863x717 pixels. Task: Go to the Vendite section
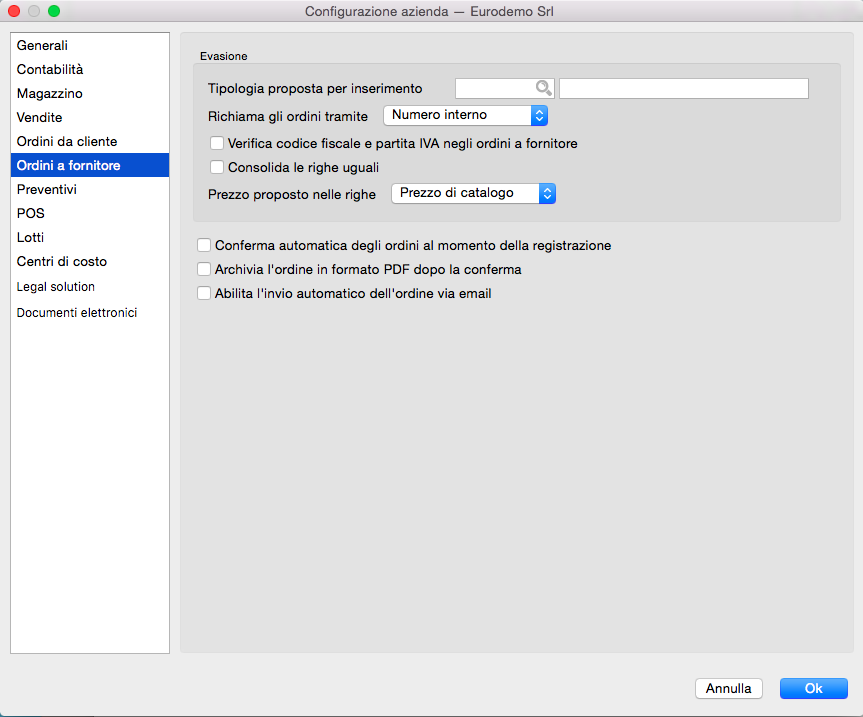tap(40, 118)
